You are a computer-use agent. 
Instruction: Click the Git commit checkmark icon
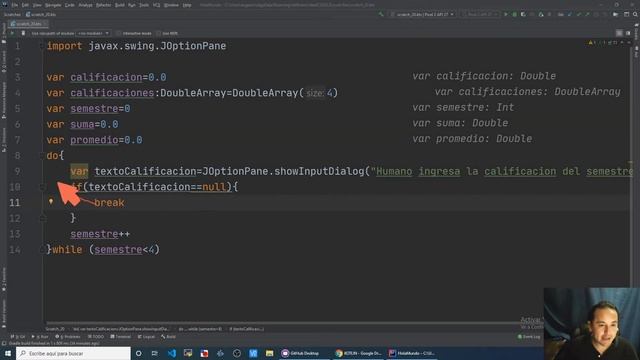[579, 14]
